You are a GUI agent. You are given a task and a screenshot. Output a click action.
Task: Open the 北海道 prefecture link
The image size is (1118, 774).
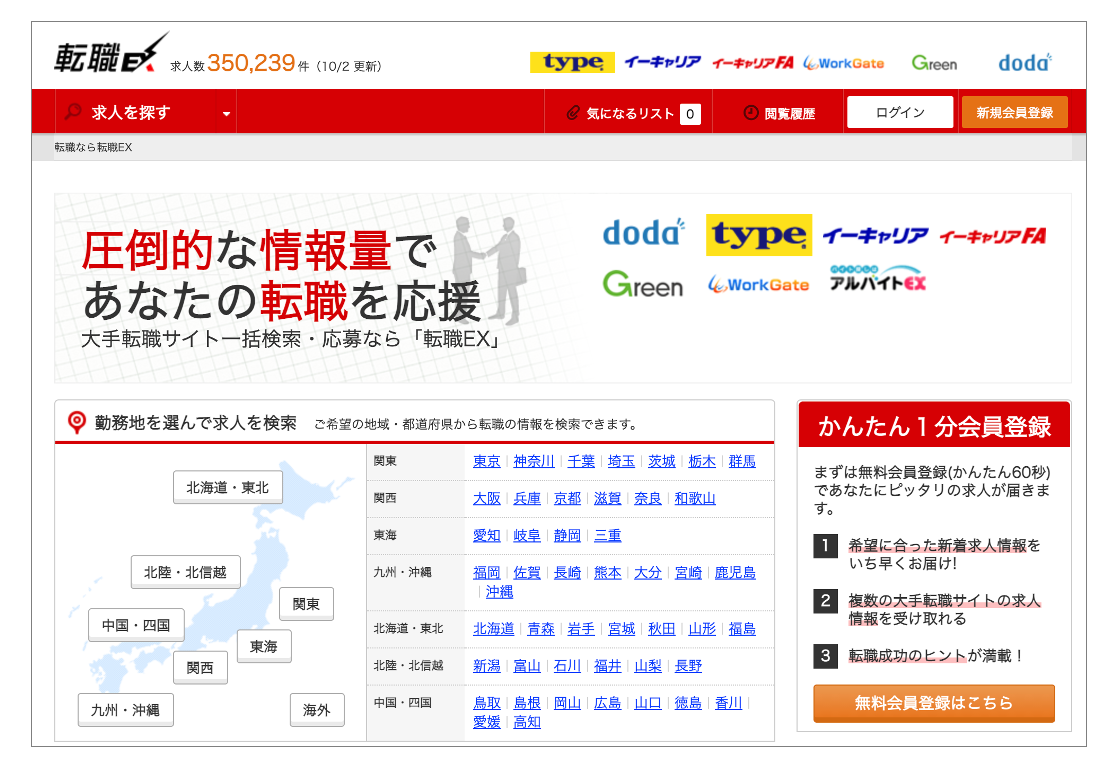tap(493, 629)
